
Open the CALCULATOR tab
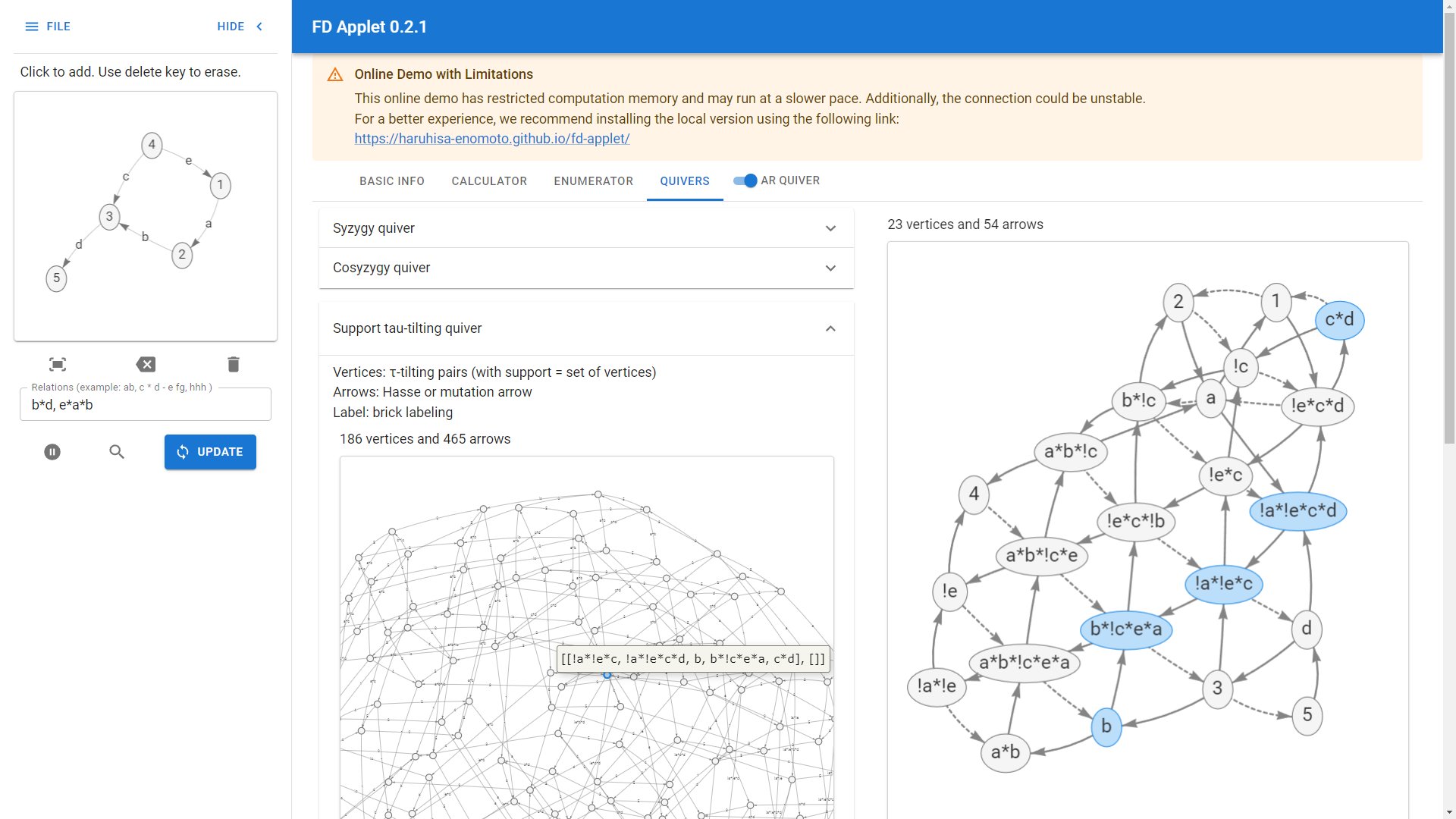(489, 181)
